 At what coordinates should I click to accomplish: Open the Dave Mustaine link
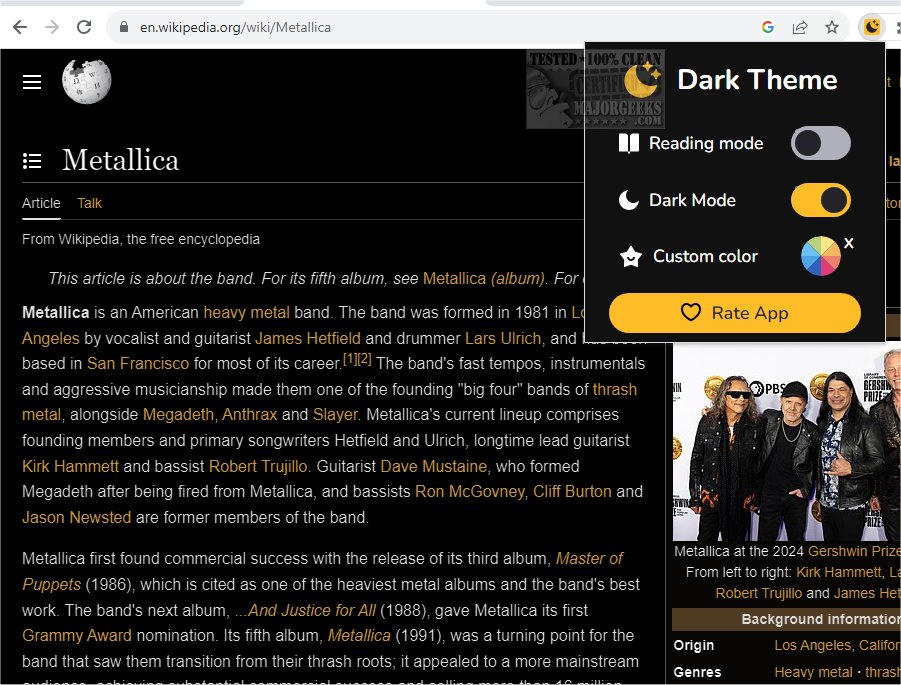[433, 466]
